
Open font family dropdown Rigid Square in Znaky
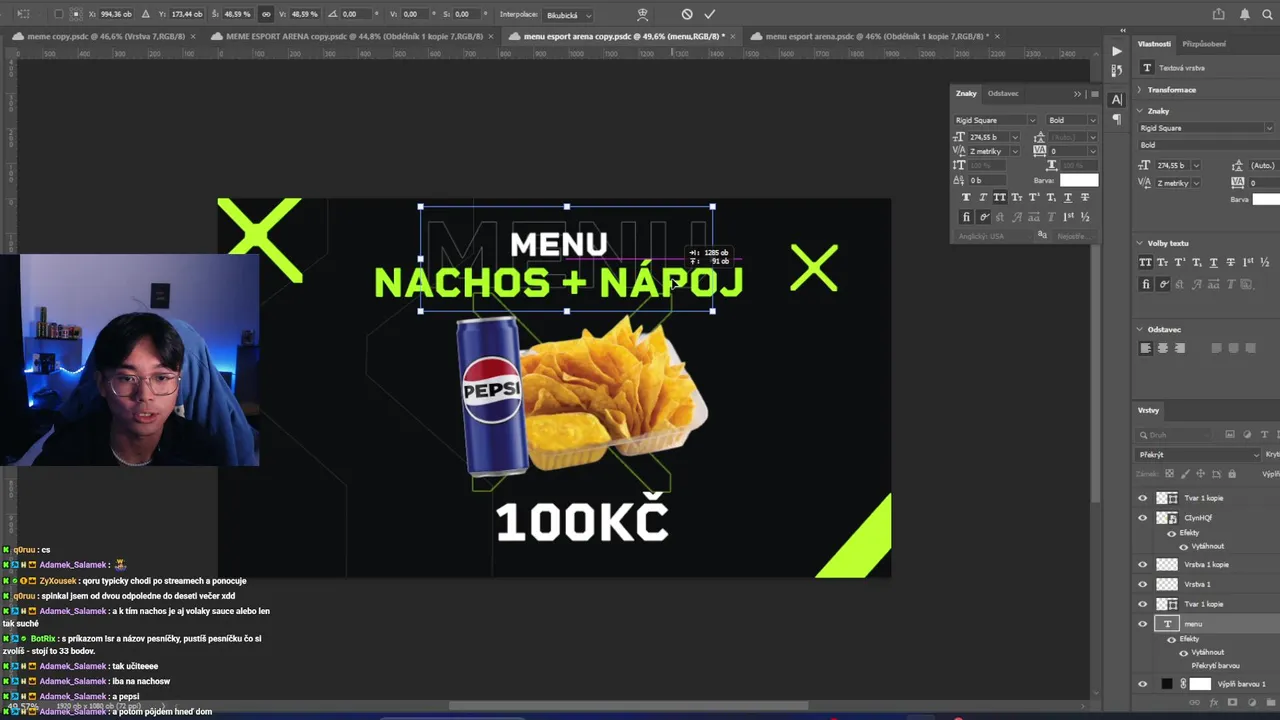click(996, 120)
